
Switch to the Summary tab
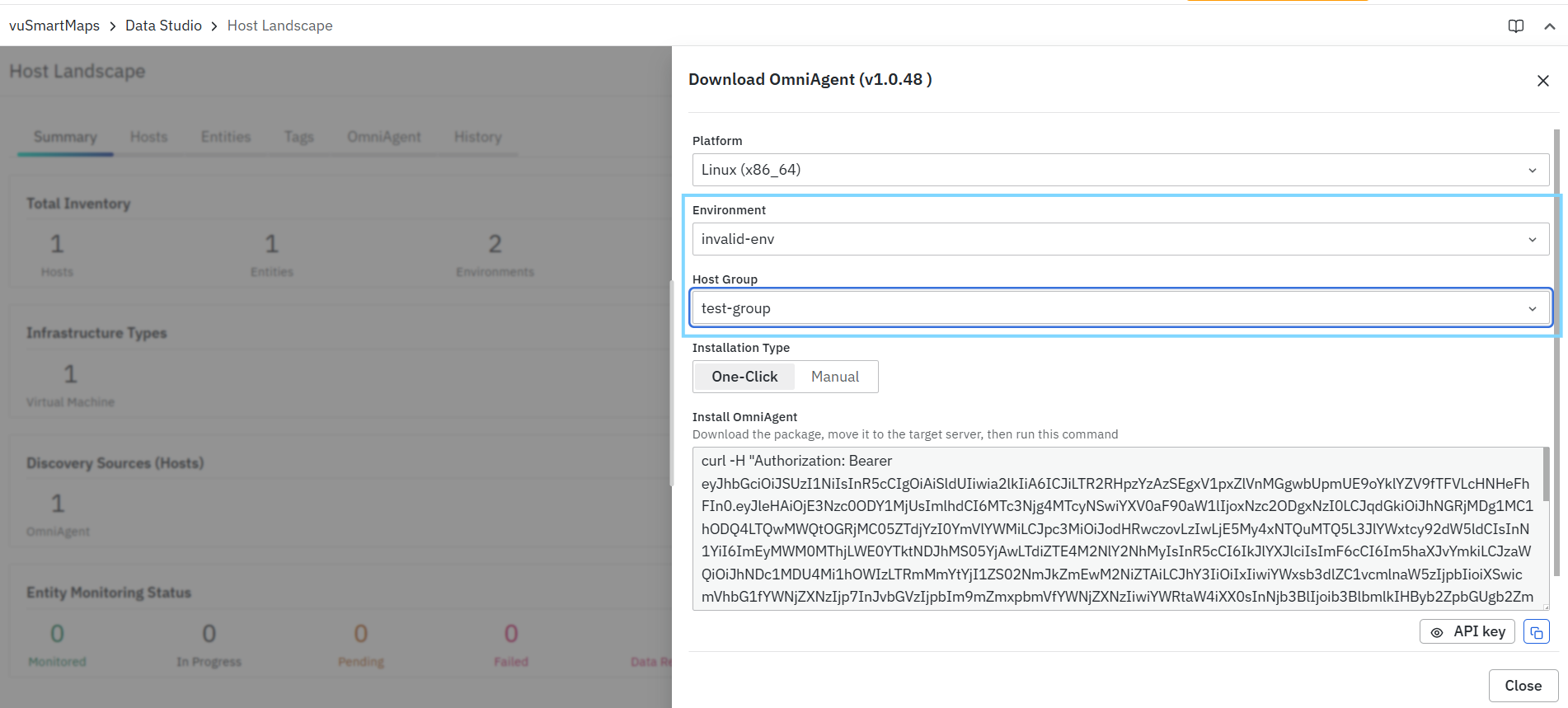(65, 137)
